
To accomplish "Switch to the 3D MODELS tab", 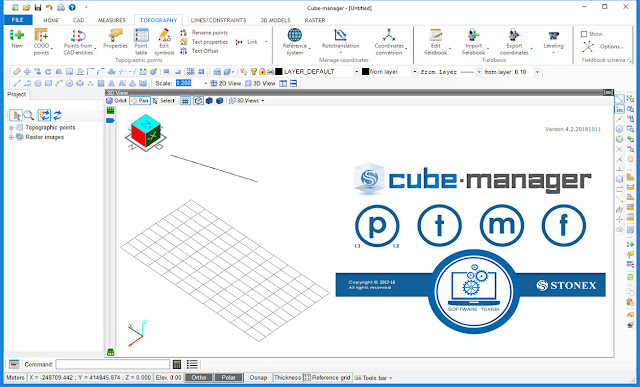I will tap(276, 20).
